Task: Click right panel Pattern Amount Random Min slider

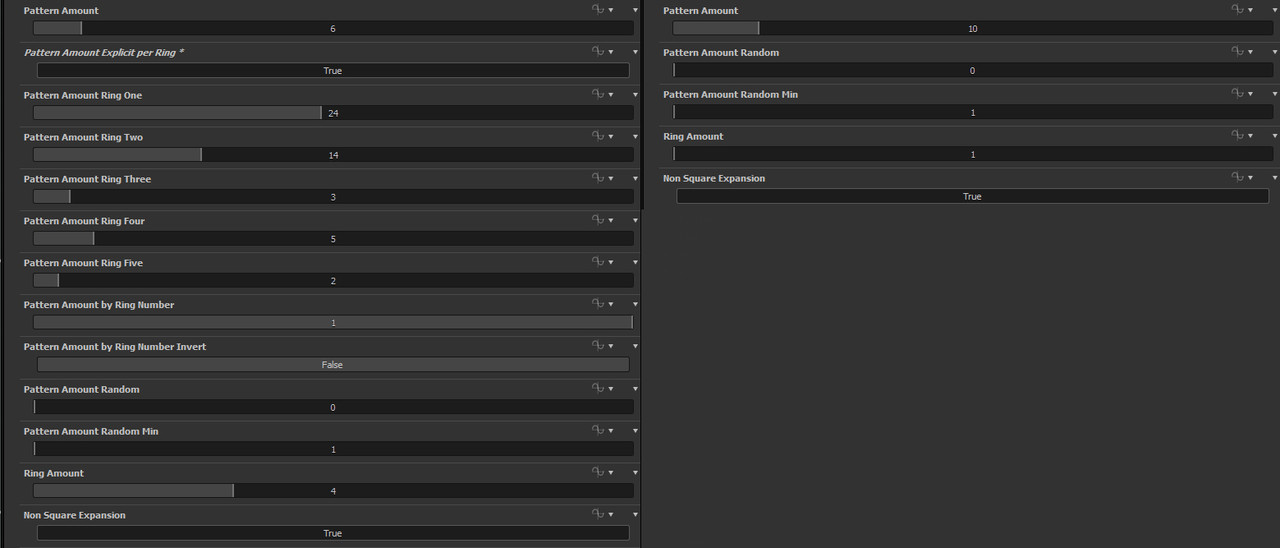Action: coord(973,113)
